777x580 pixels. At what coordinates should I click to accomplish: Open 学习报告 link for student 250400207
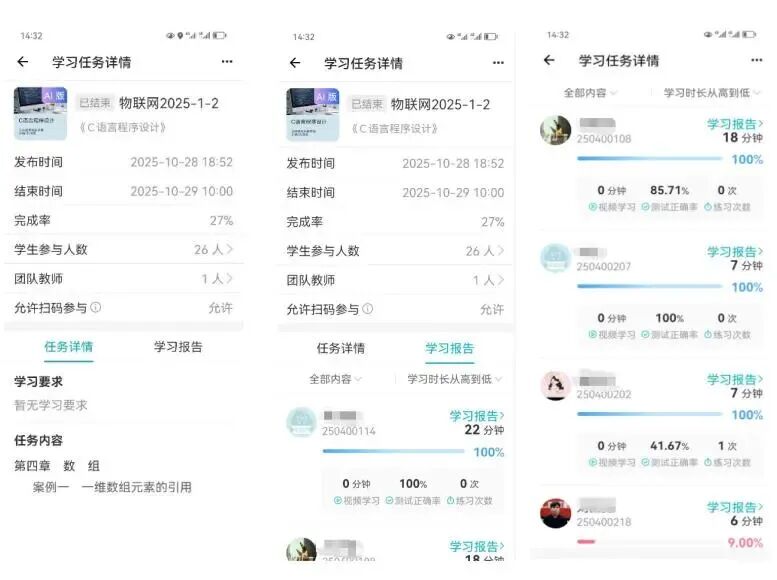[735, 251]
